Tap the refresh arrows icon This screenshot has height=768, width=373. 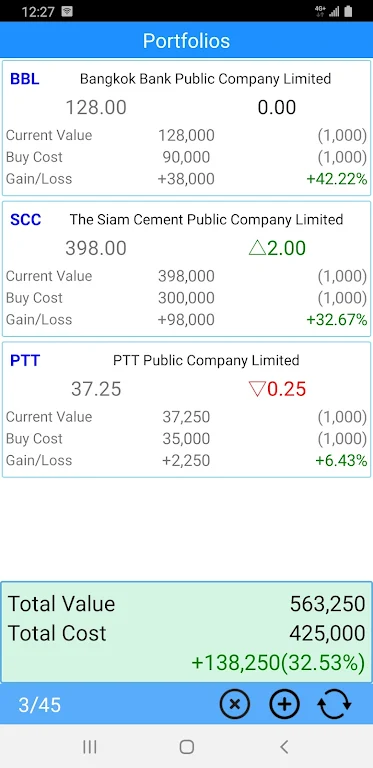pyautogui.click(x=334, y=704)
